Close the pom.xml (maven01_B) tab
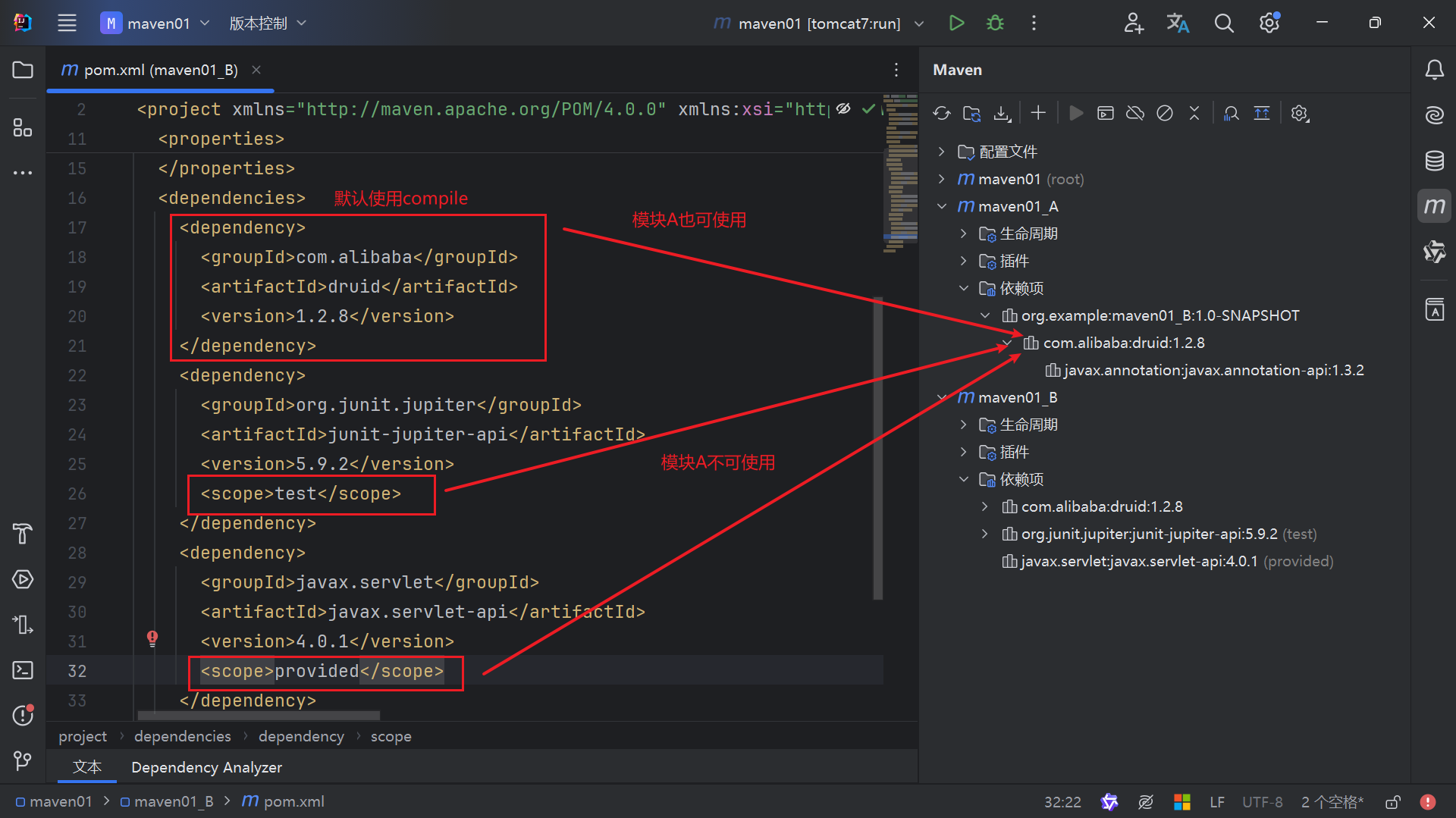This screenshot has width=1456, height=818. pos(256,70)
